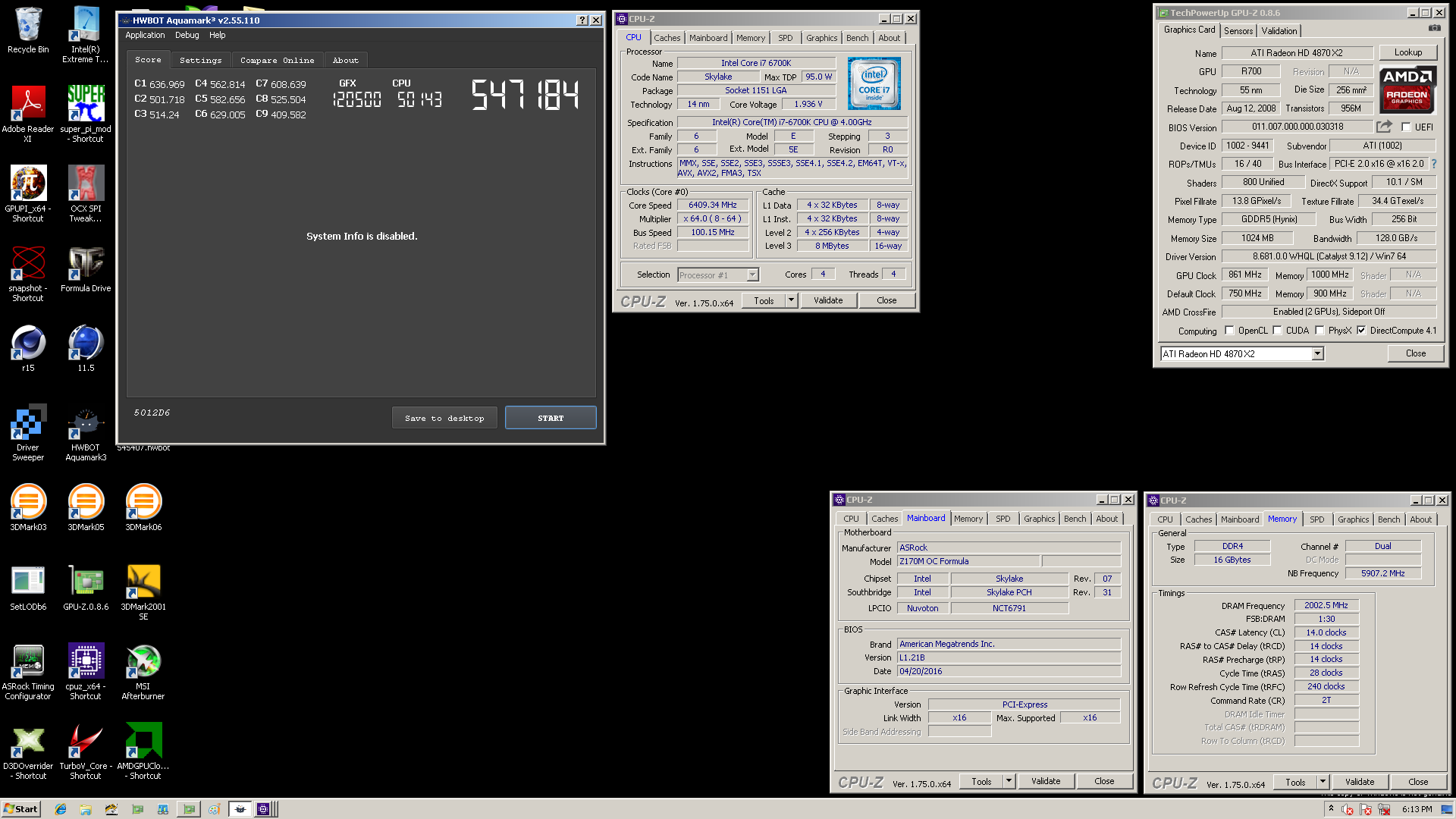Launch 3DMark05 from the desktop

pyautogui.click(x=86, y=507)
